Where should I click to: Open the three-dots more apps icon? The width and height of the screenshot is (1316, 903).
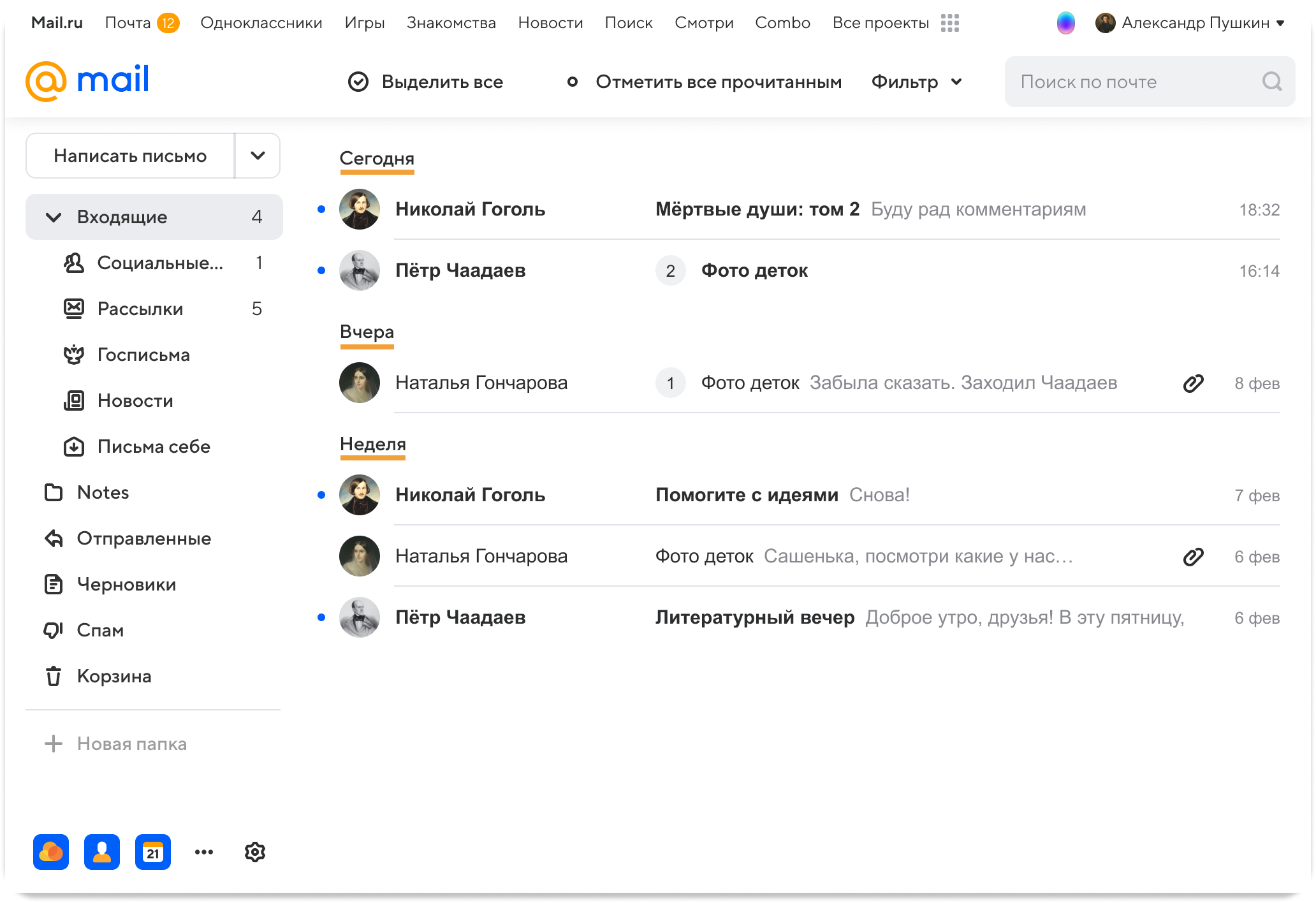pos(204,852)
